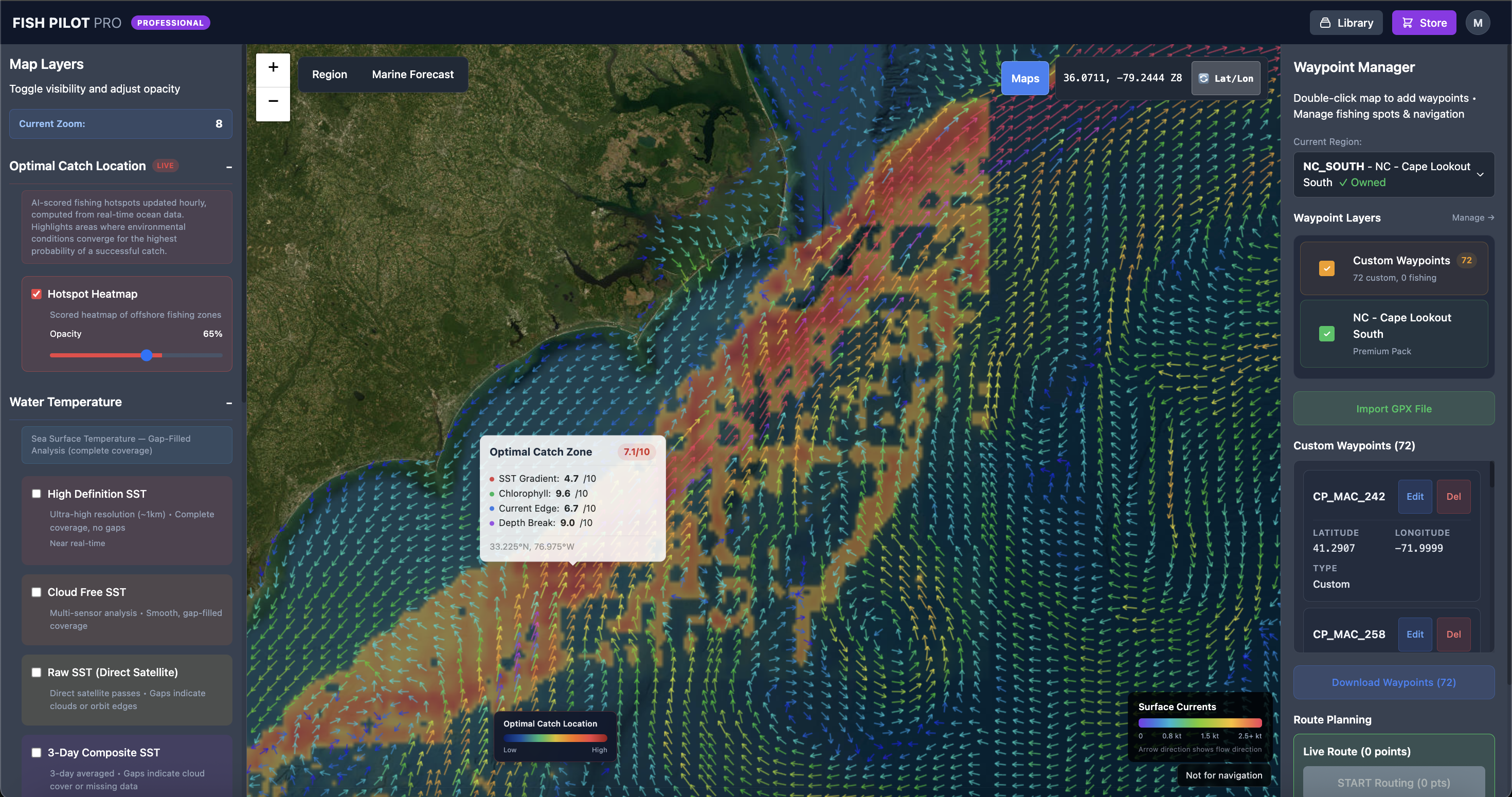Screen dimensions: 1512x797
Task: Click the map zoom out control
Action: pos(273,101)
